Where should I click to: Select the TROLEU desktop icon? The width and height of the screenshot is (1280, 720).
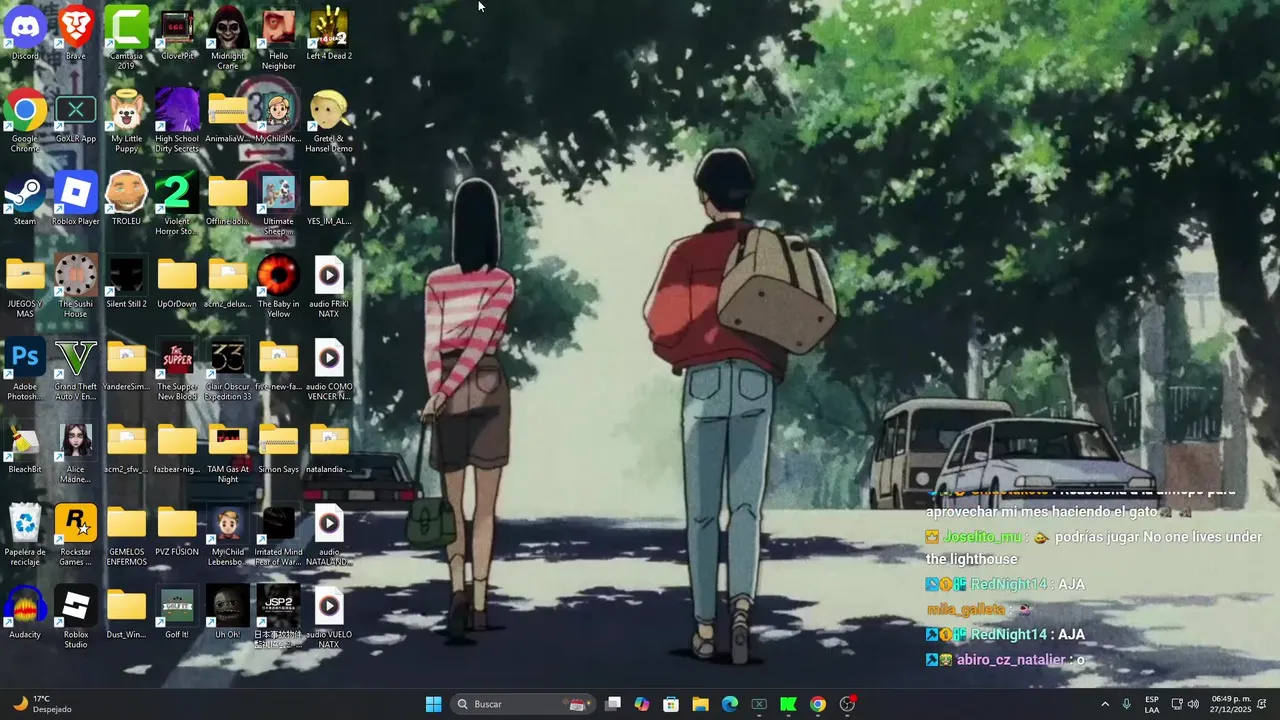(x=126, y=199)
